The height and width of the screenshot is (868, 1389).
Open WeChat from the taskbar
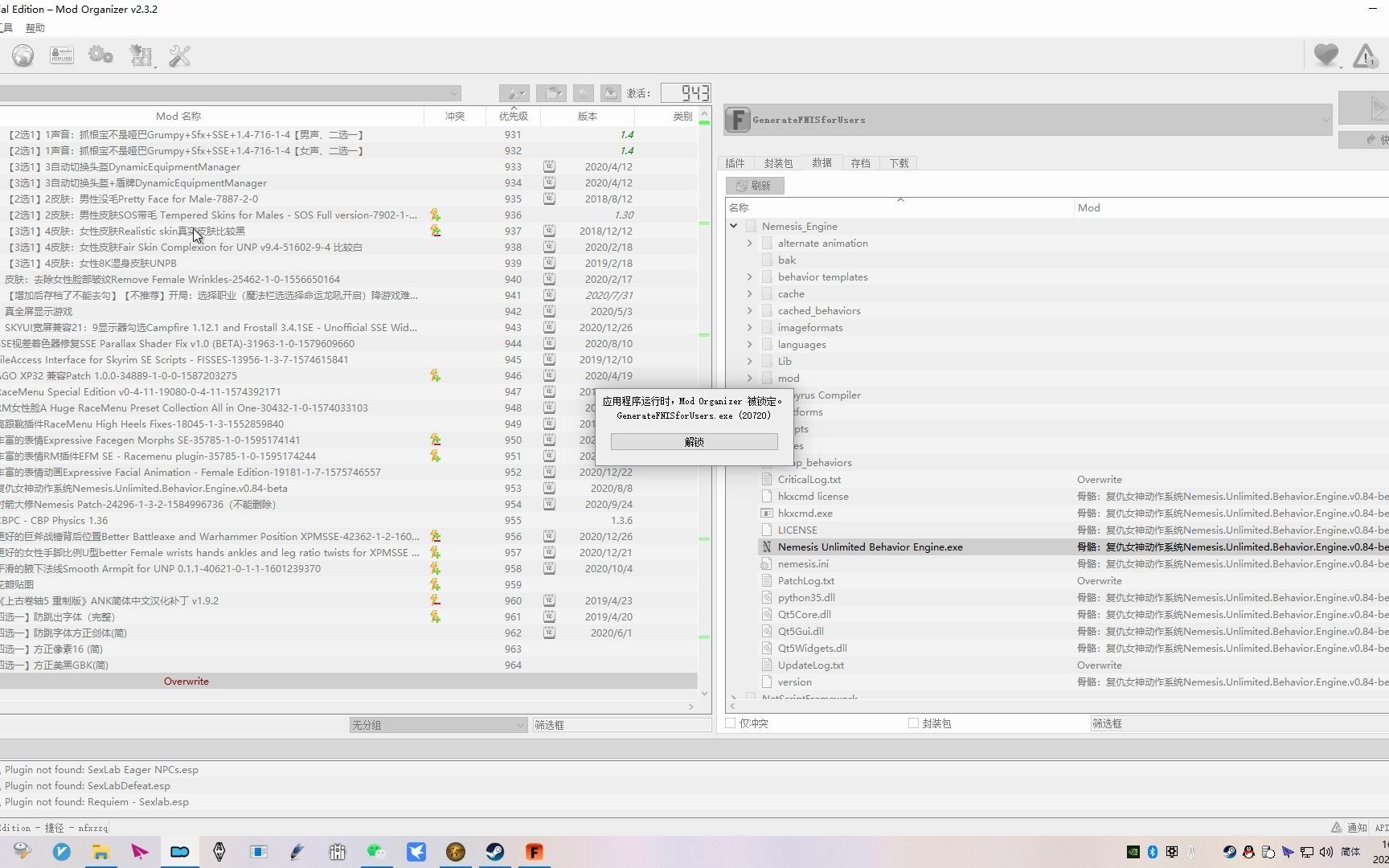tap(376, 852)
